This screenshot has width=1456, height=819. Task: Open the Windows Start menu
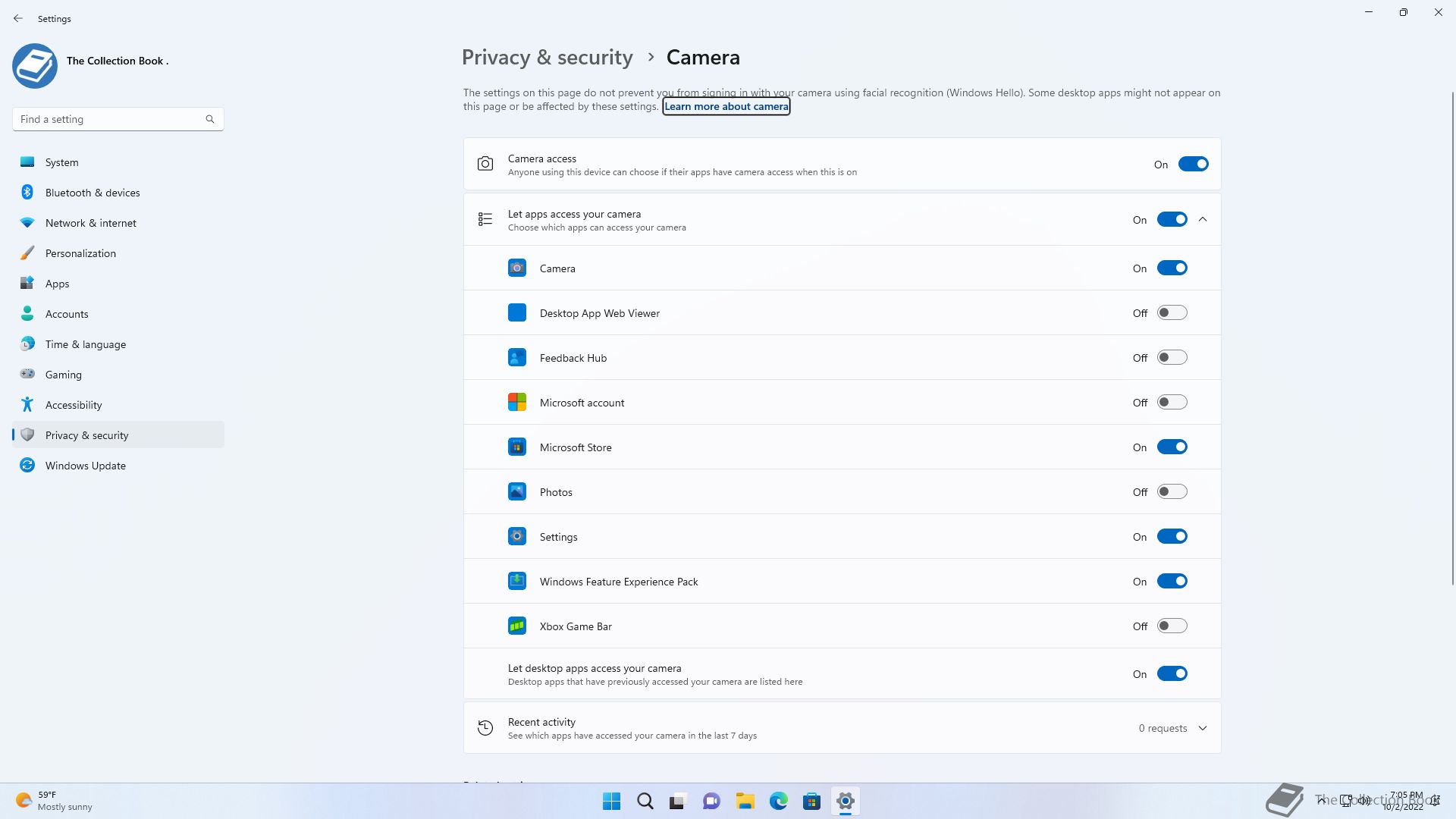coord(611,801)
